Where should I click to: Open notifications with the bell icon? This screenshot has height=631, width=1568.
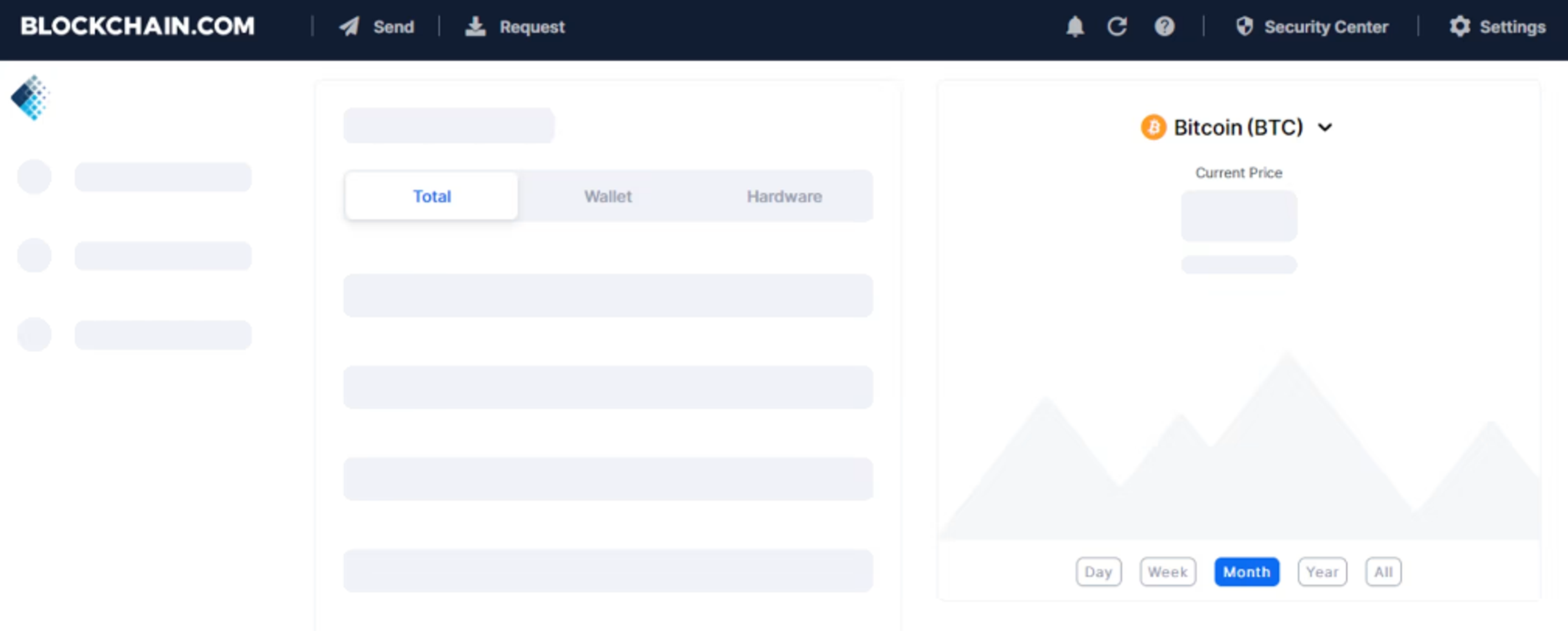[1075, 27]
